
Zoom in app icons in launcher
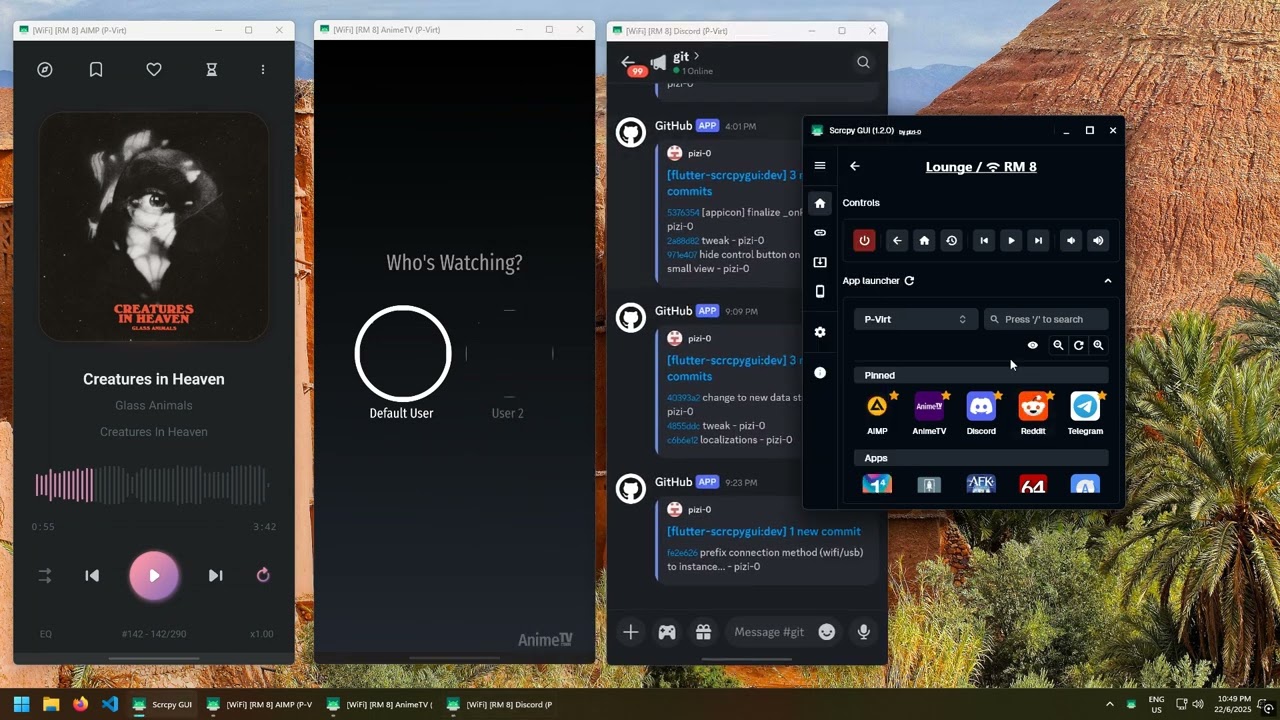coord(1098,345)
